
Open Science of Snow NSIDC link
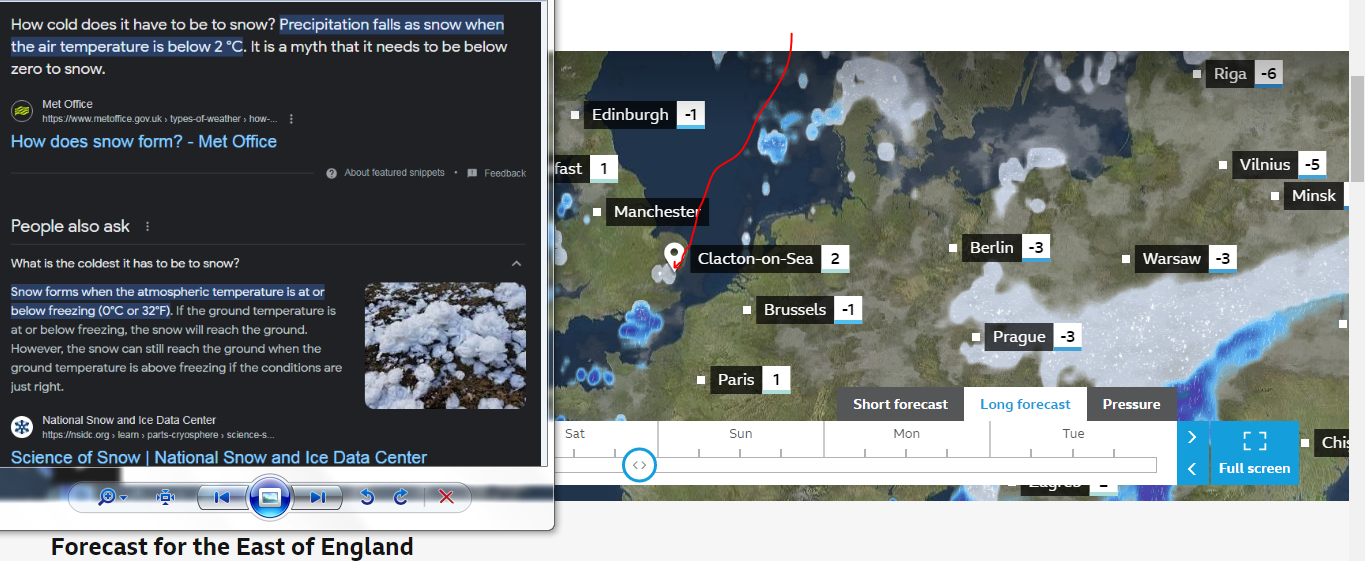pyautogui.click(x=219, y=457)
